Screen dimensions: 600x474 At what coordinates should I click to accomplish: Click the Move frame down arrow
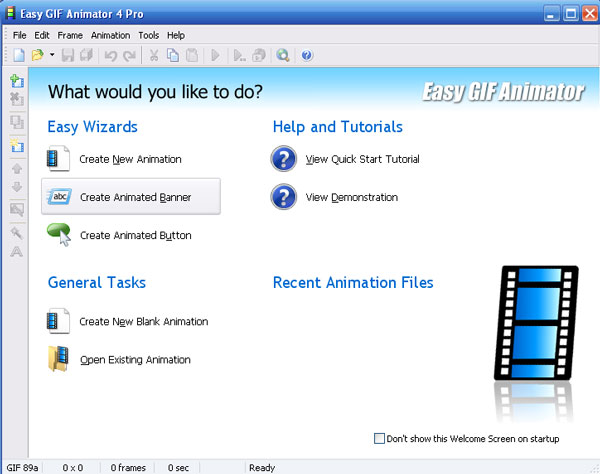point(17,187)
